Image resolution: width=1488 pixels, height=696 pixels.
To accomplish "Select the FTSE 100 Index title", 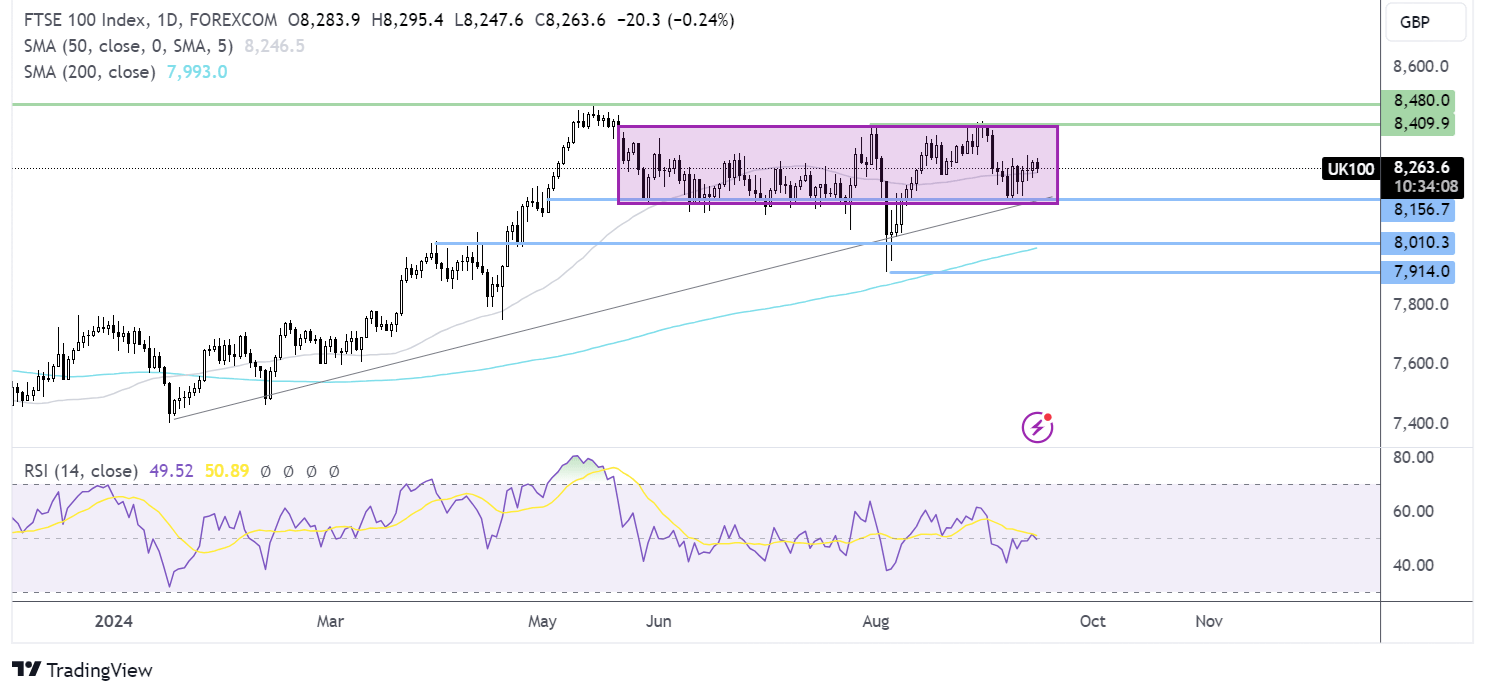I will 87,21.
